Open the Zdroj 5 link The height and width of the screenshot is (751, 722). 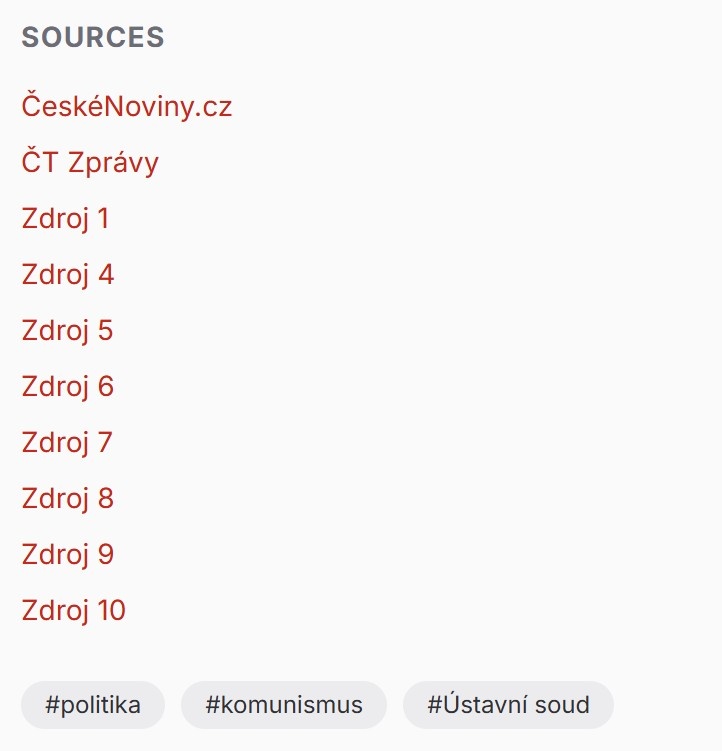point(68,330)
